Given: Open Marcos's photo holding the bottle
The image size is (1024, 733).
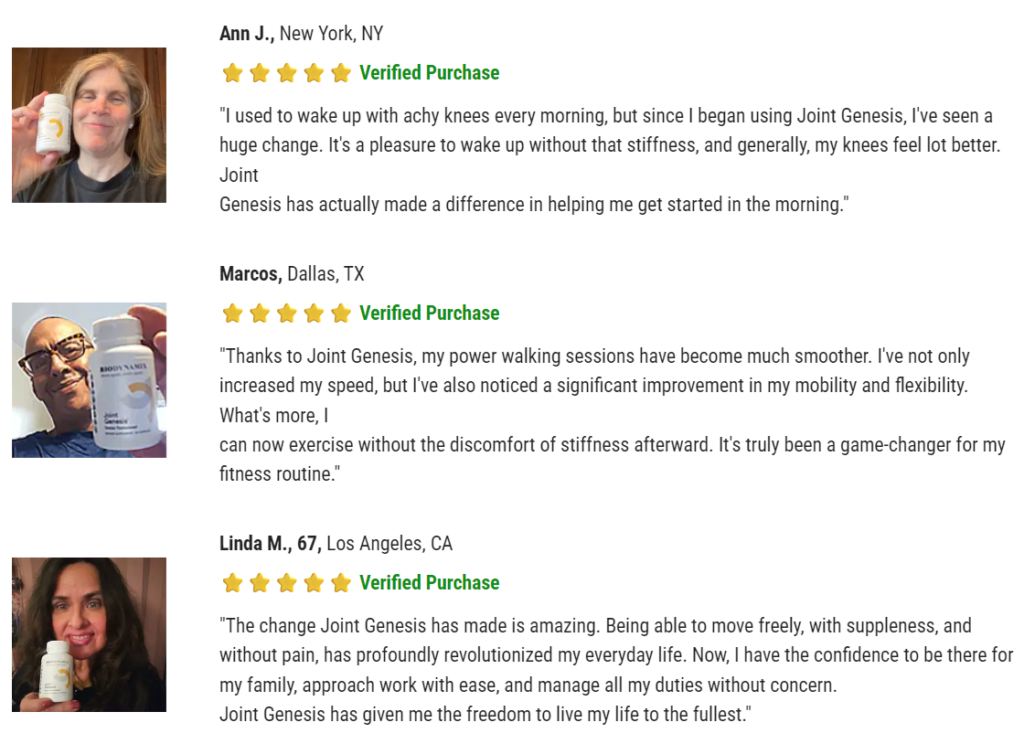Looking at the screenshot, I should pyautogui.click(x=89, y=380).
